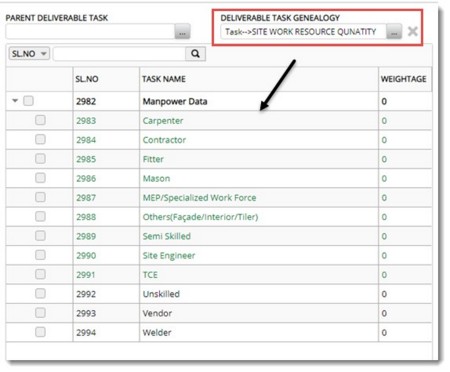Open the SL.NO search filter dropdown
The height and width of the screenshot is (372, 450).
(x=29, y=54)
